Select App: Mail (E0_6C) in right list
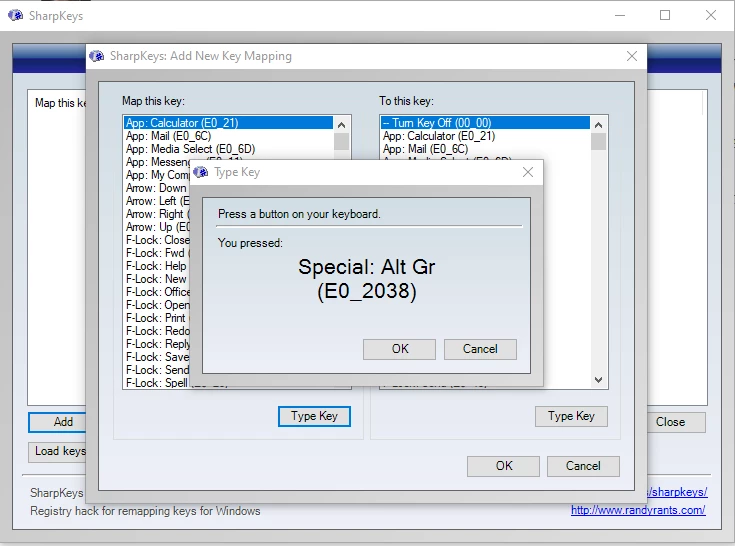Image resolution: width=735 pixels, height=546 pixels. point(485,149)
